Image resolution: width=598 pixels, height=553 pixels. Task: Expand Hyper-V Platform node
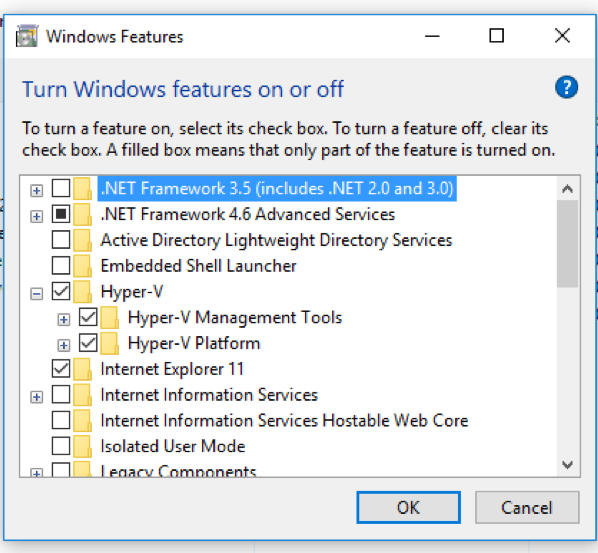[64, 345]
